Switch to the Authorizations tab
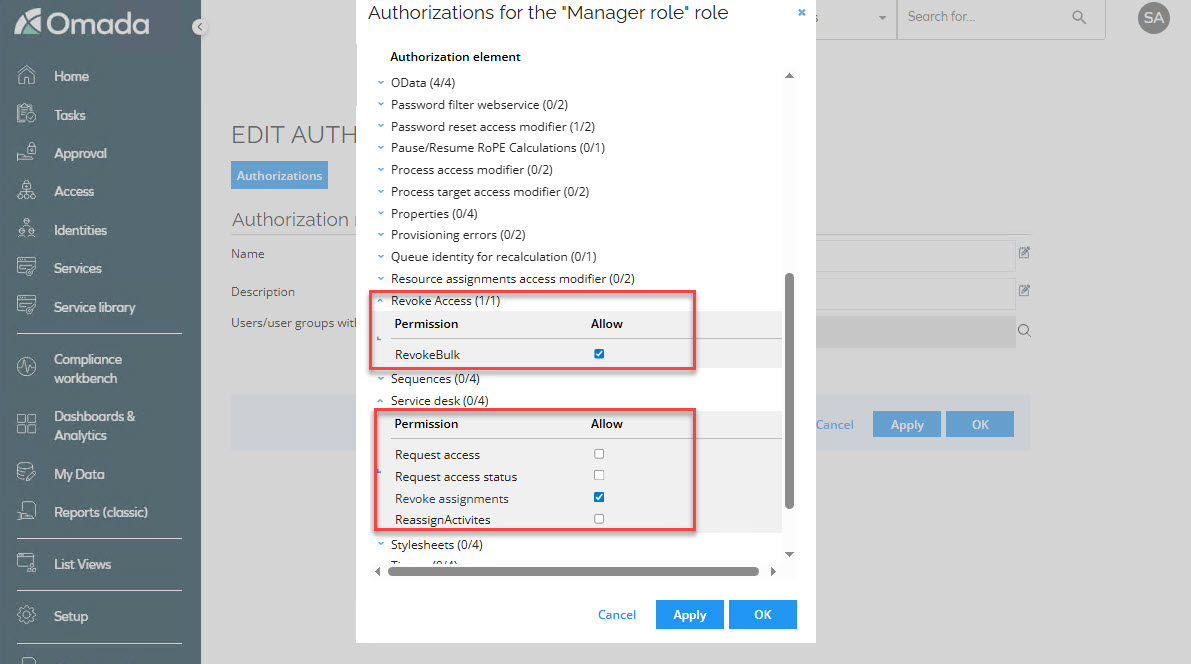 (279, 174)
